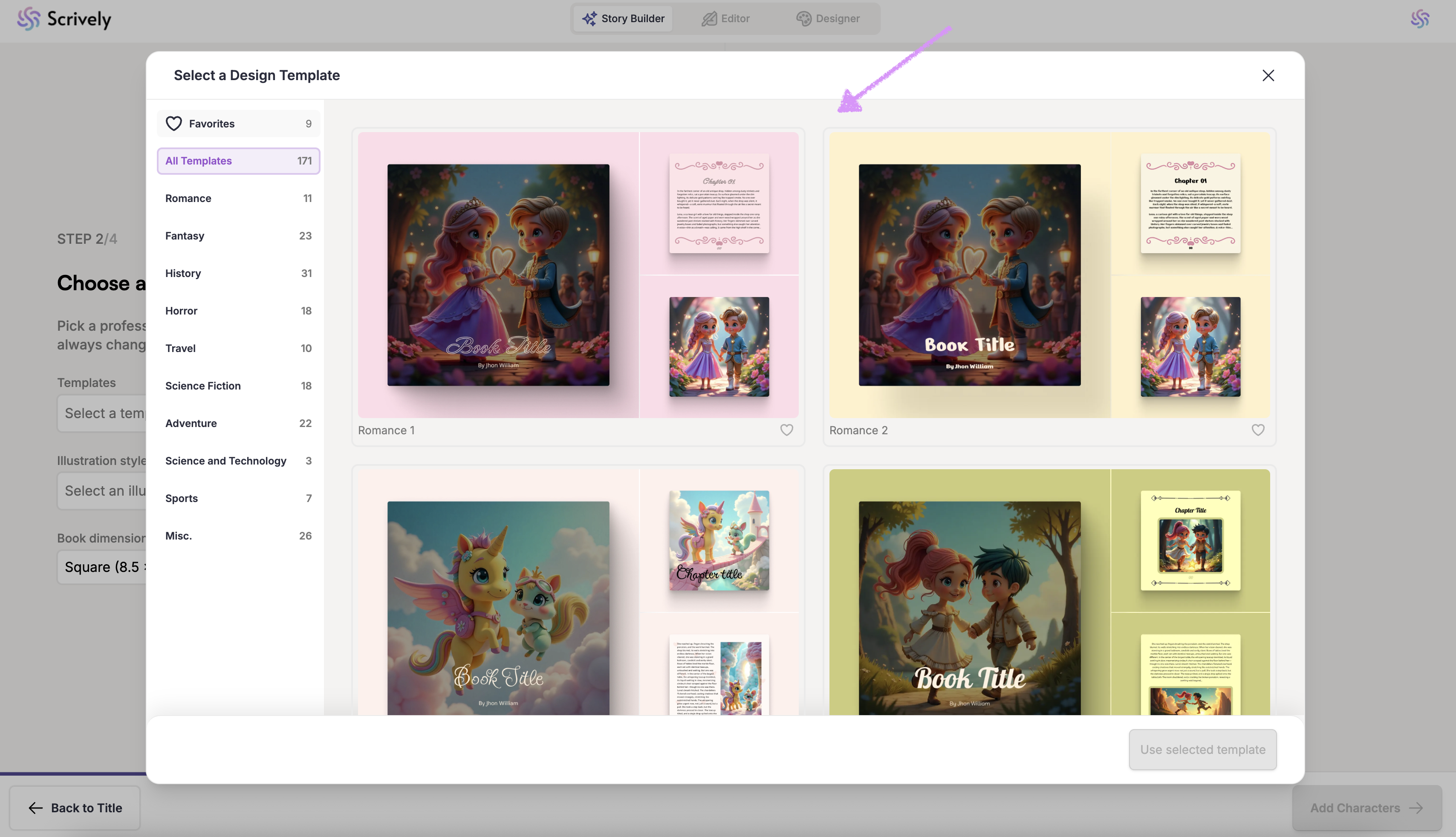Click the Favorites heart icon in sidebar
1456x837 pixels.
tap(173, 124)
